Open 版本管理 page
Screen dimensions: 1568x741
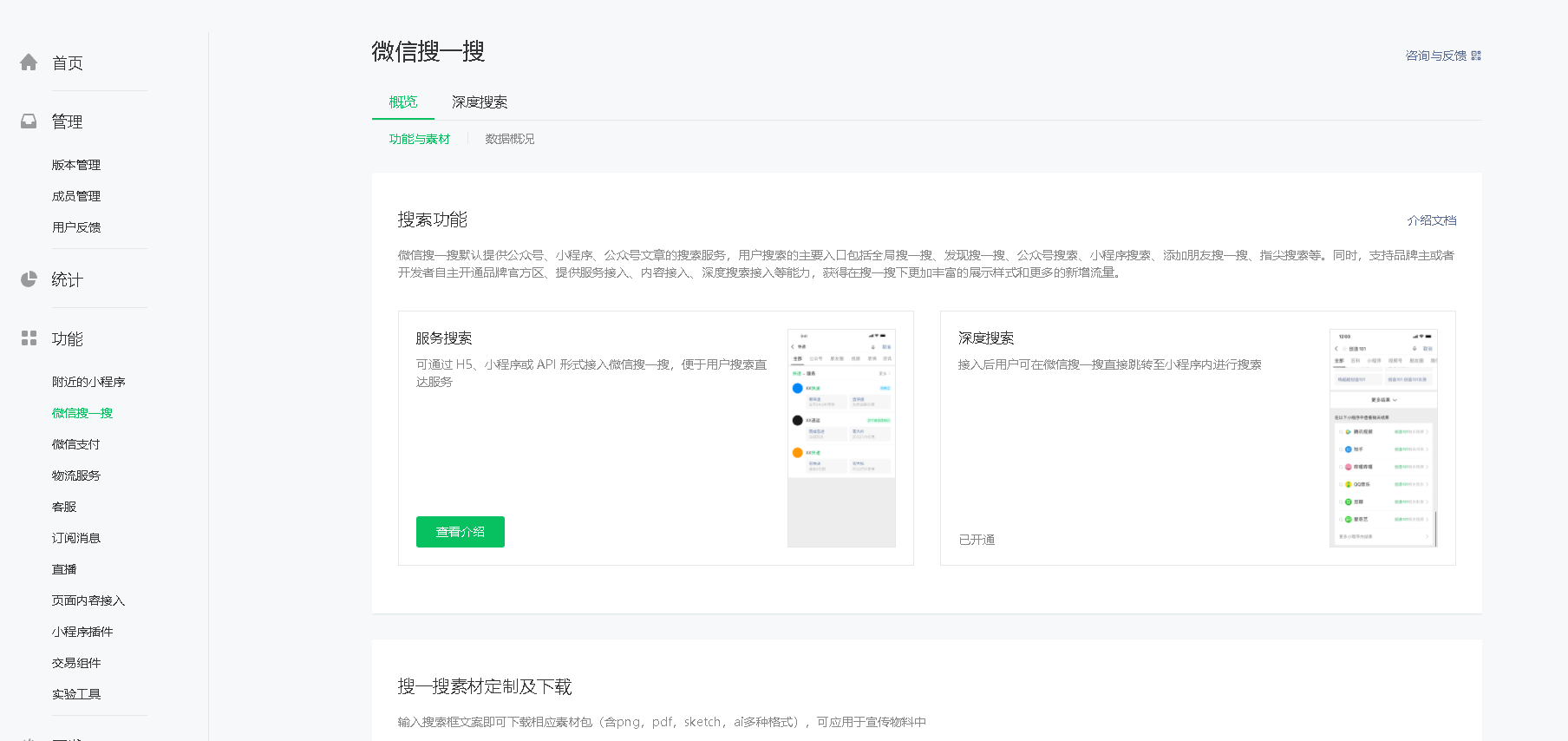[76, 165]
